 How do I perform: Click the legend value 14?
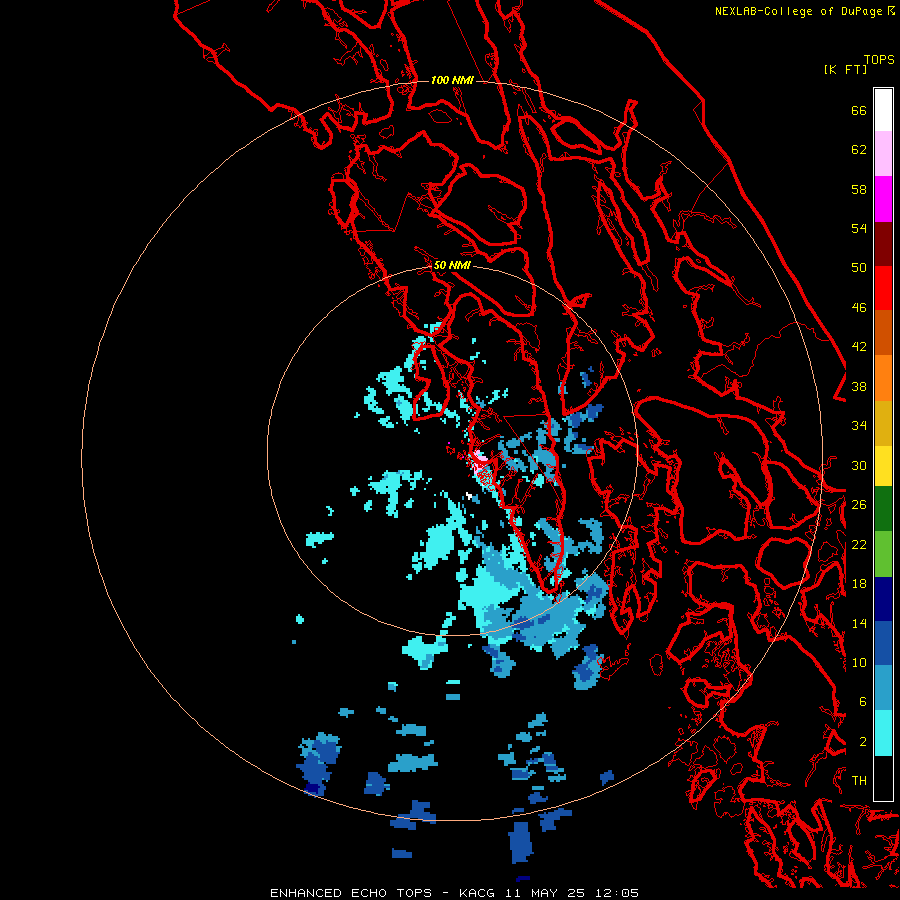tap(859, 623)
